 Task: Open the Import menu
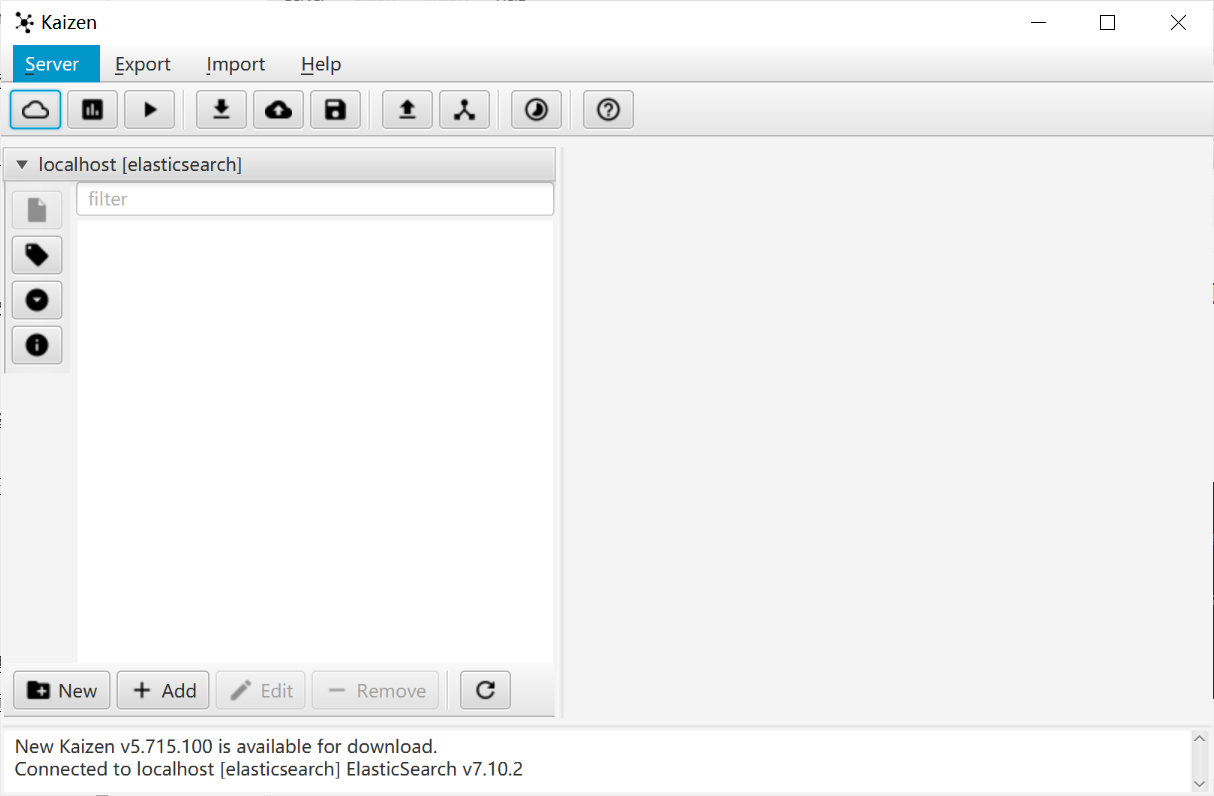tap(236, 64)
